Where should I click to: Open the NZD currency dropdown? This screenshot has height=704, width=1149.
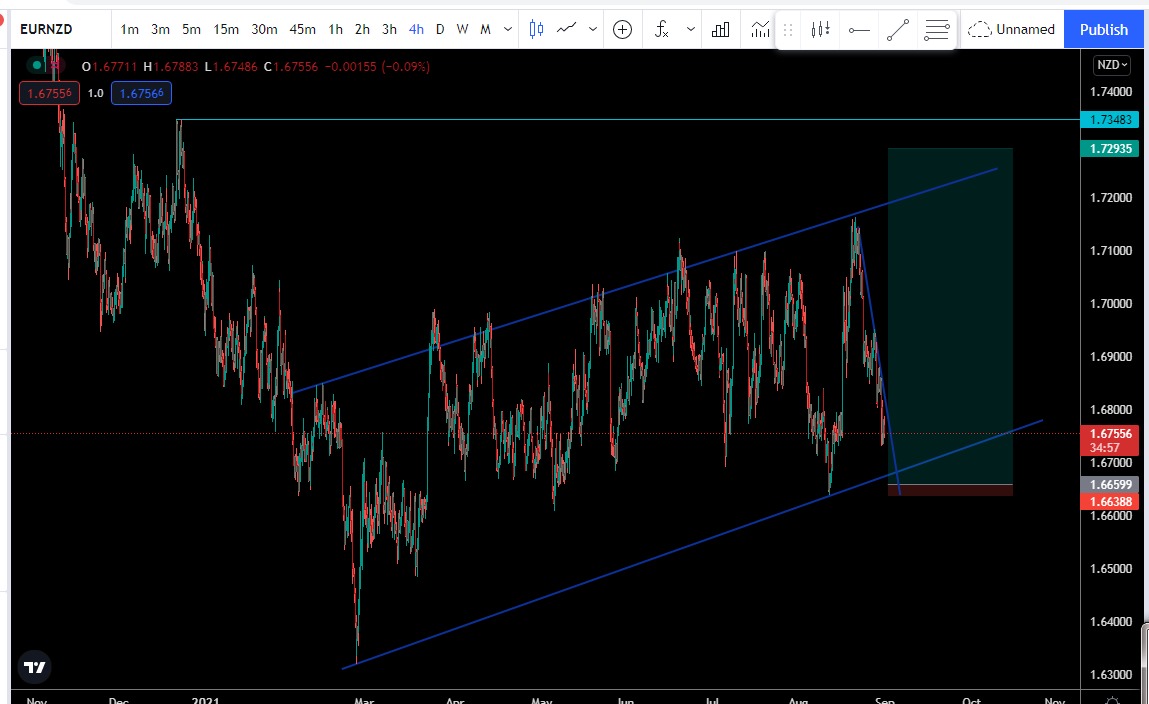(x=1111, y=65)
